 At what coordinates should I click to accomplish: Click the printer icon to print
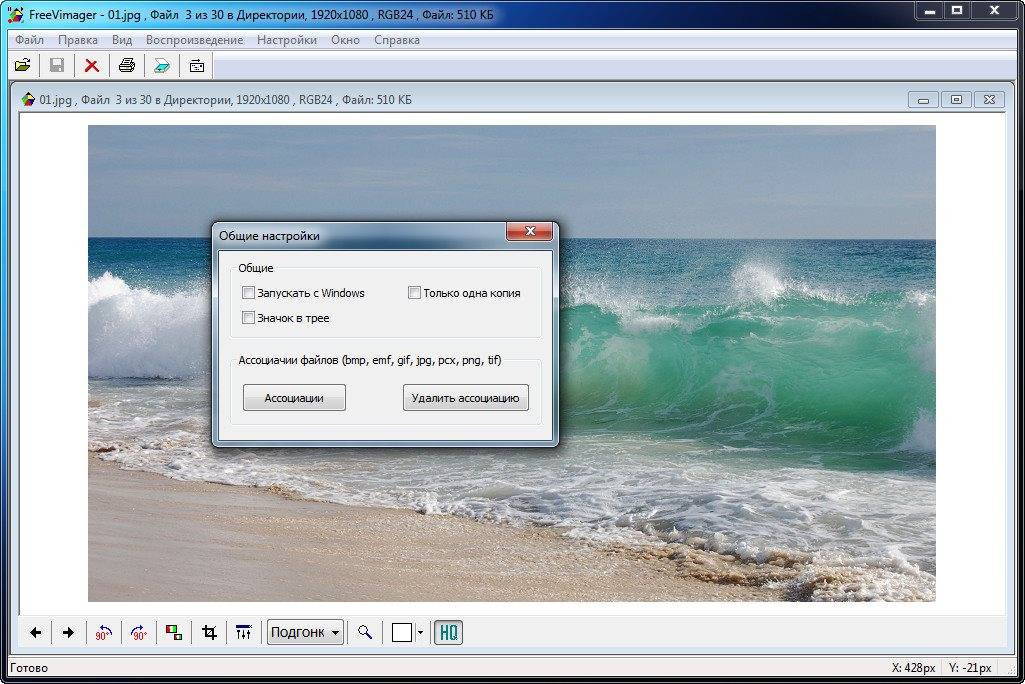127,65
